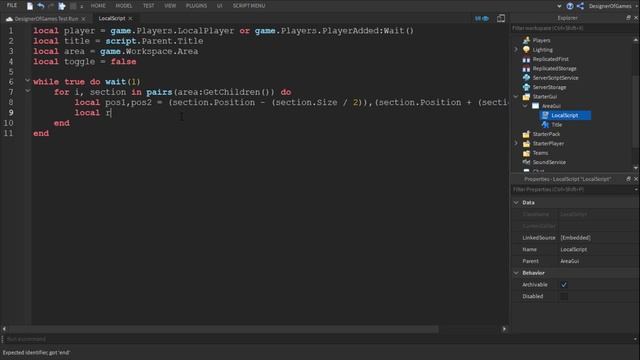Click the blue script view icon above the editor
The width and height of the screenshot is (640, 360).
[x=482, y=18]
